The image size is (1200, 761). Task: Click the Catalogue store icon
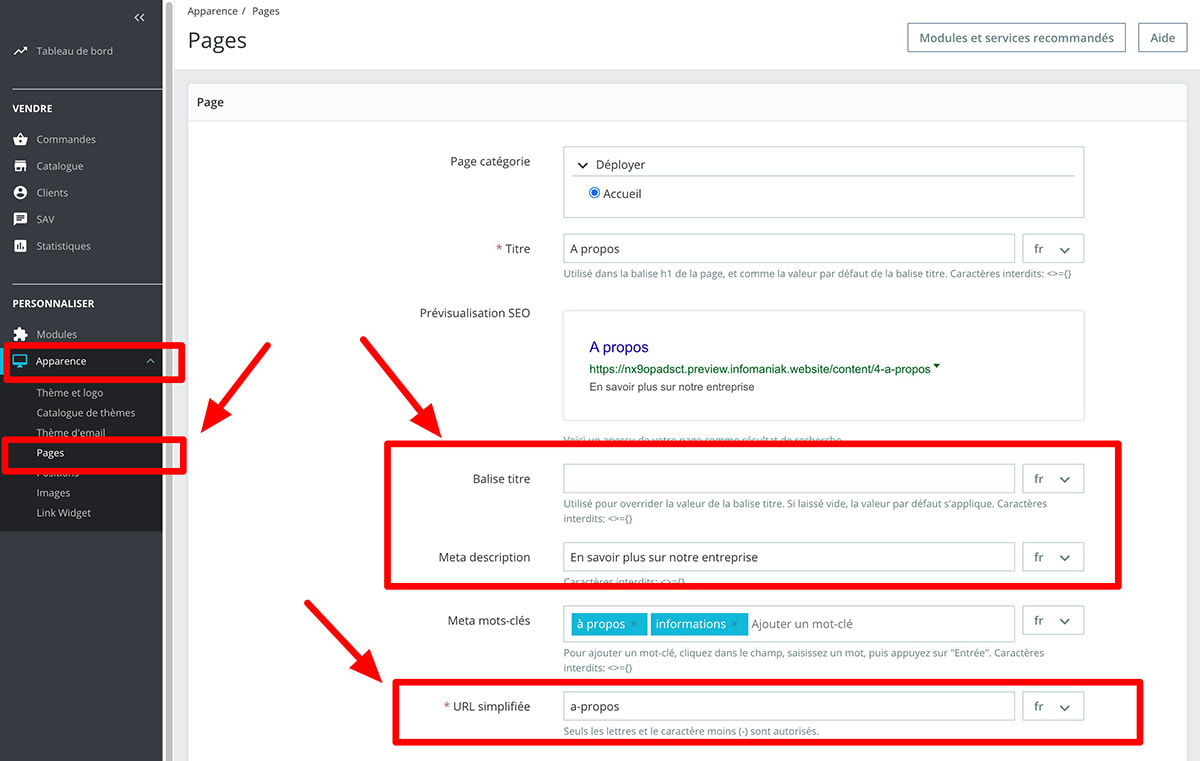click(x=20, y=166)
